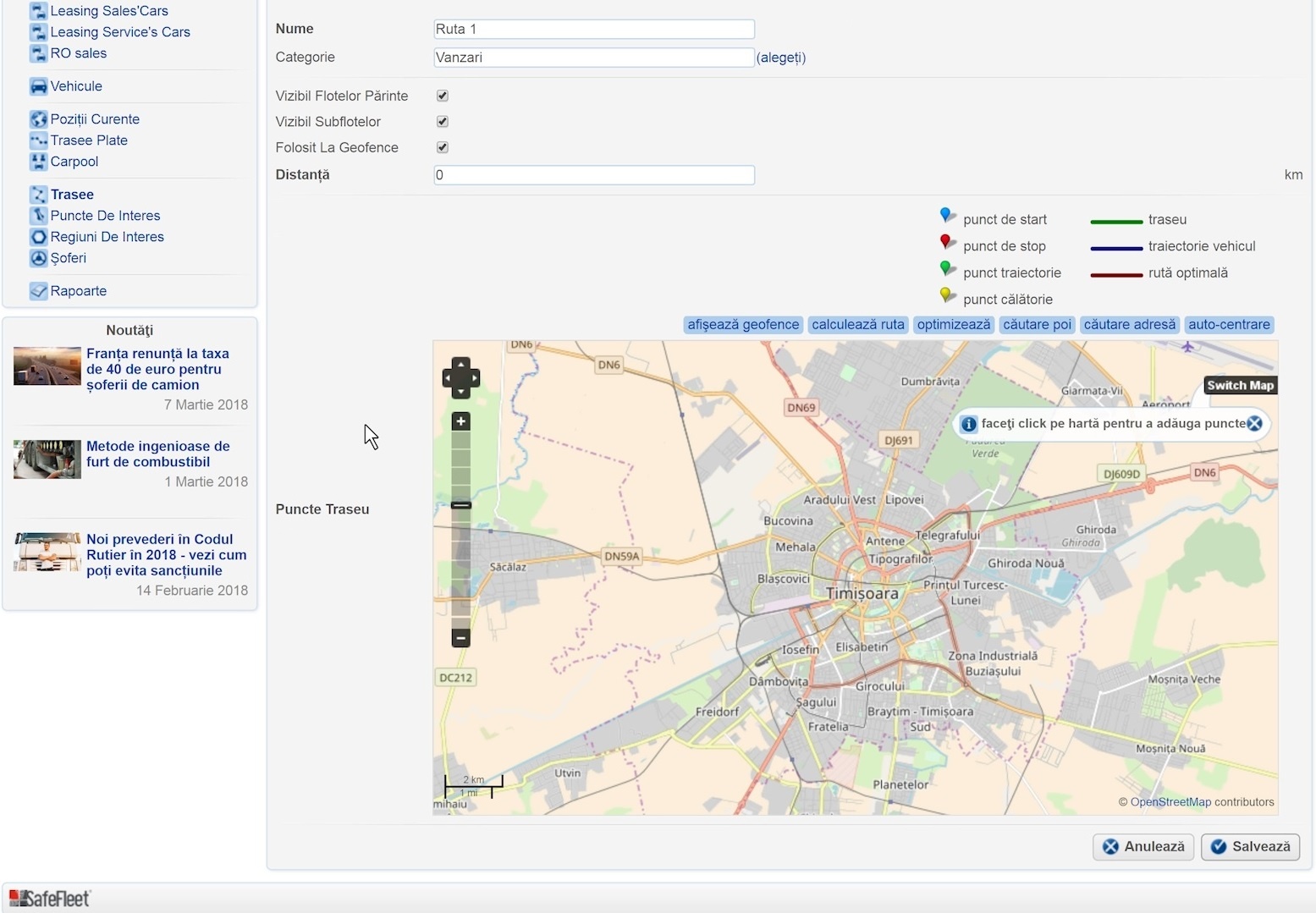Click the map zoom slider handle
The height and width of the screenshot is (913, 1316).
tap(460, 505)
